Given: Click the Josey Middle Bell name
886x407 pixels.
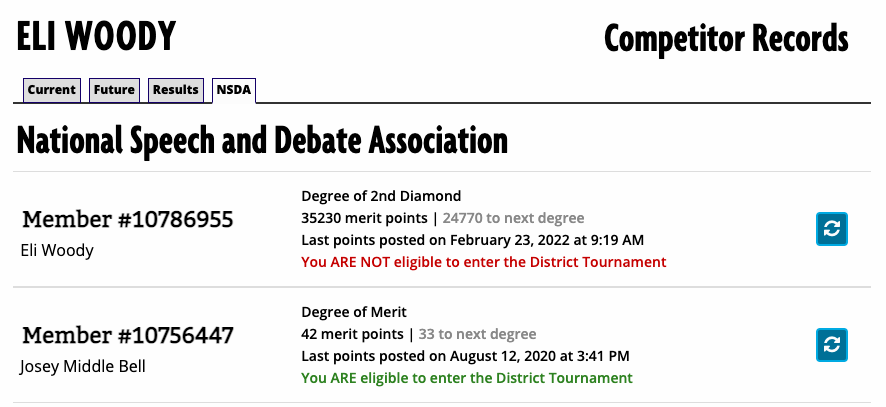Looking at the screenshot, I should coord(83,366).
